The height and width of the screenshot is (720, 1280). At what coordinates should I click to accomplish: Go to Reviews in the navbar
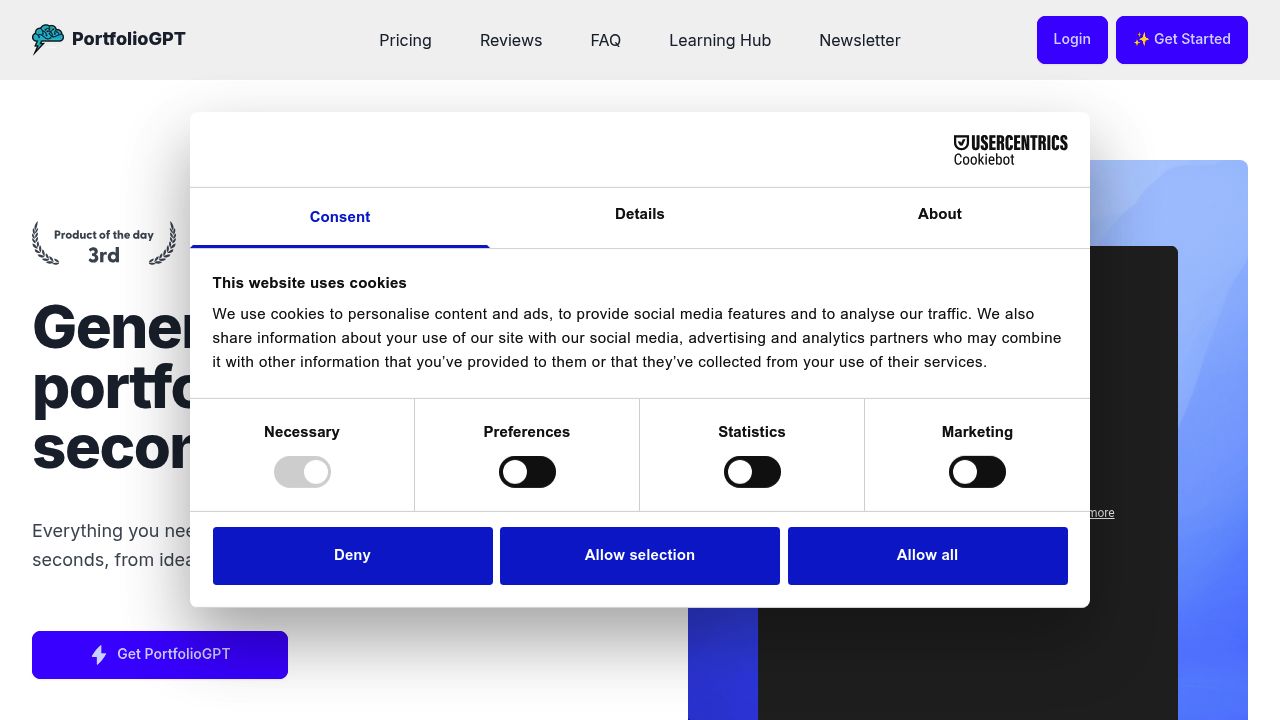click(511, 40)
